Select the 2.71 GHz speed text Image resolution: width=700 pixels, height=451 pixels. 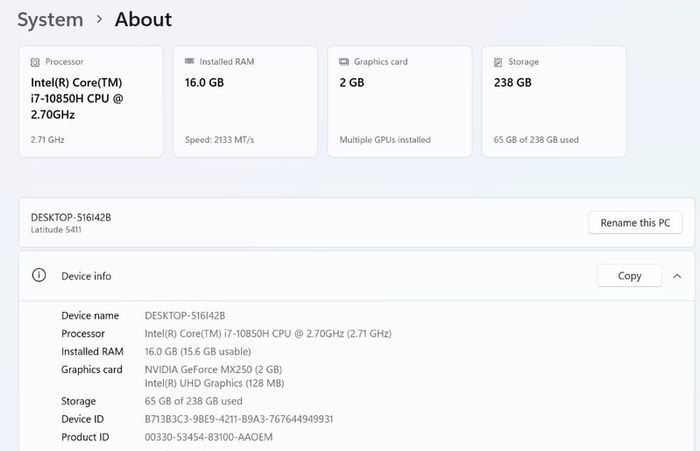(47, 140)
